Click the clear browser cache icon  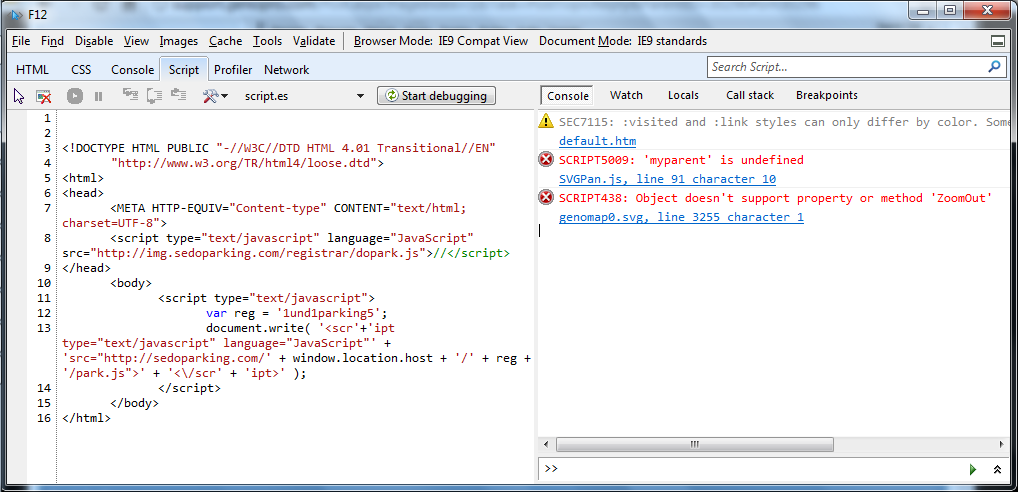(43, 96)
